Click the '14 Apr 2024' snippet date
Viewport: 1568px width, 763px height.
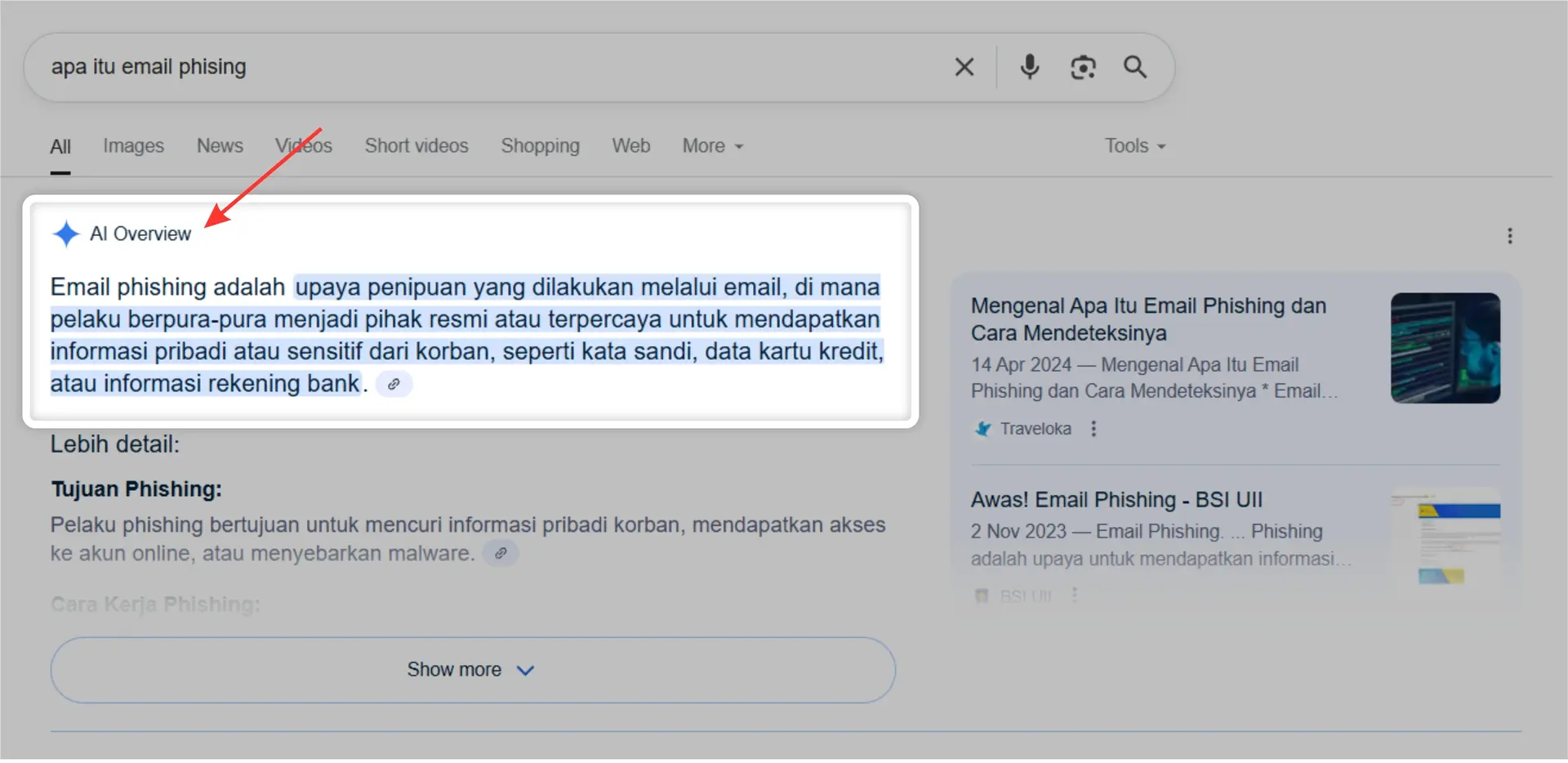tap(1021, 365)
